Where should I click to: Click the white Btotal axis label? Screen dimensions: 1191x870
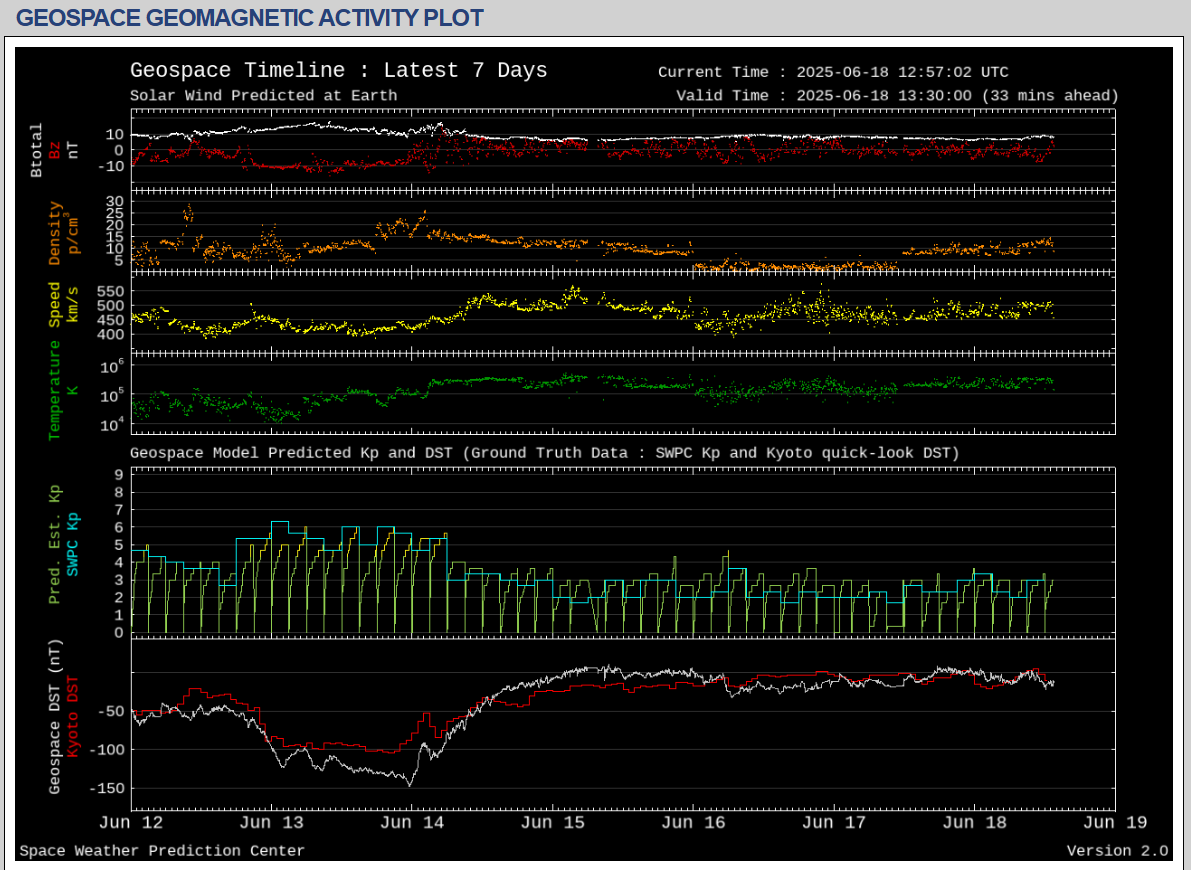(x=37, y=150)
